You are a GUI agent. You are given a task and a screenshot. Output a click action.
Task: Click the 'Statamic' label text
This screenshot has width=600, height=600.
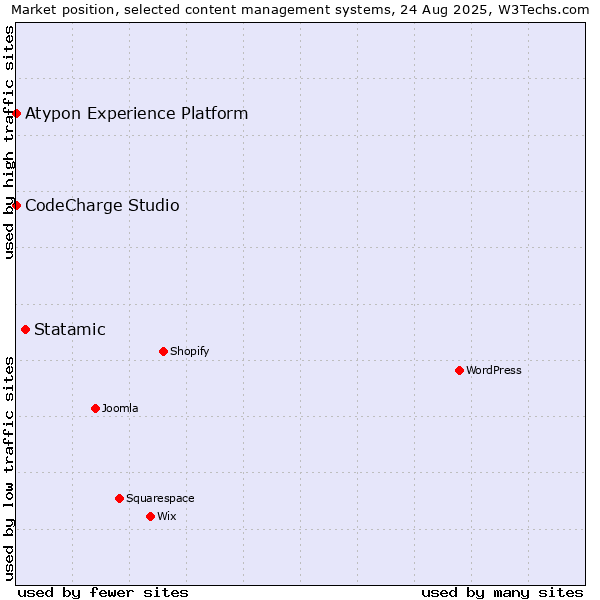click(70, 329)
